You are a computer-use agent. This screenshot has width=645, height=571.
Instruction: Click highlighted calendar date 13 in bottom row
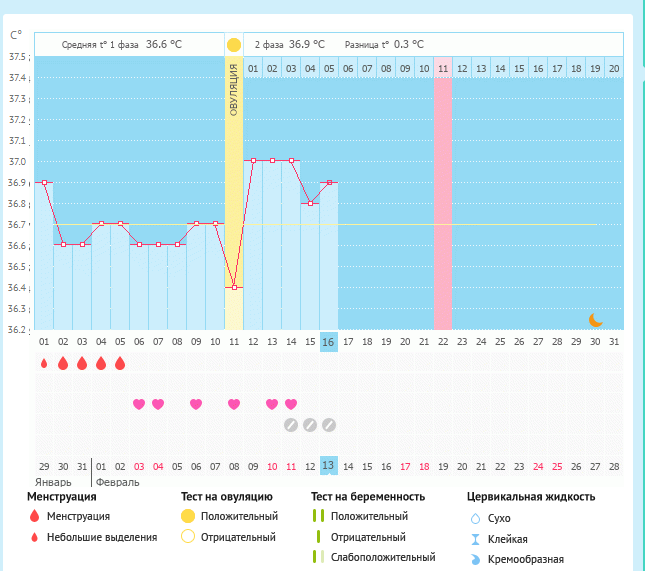tap(329, 466)
